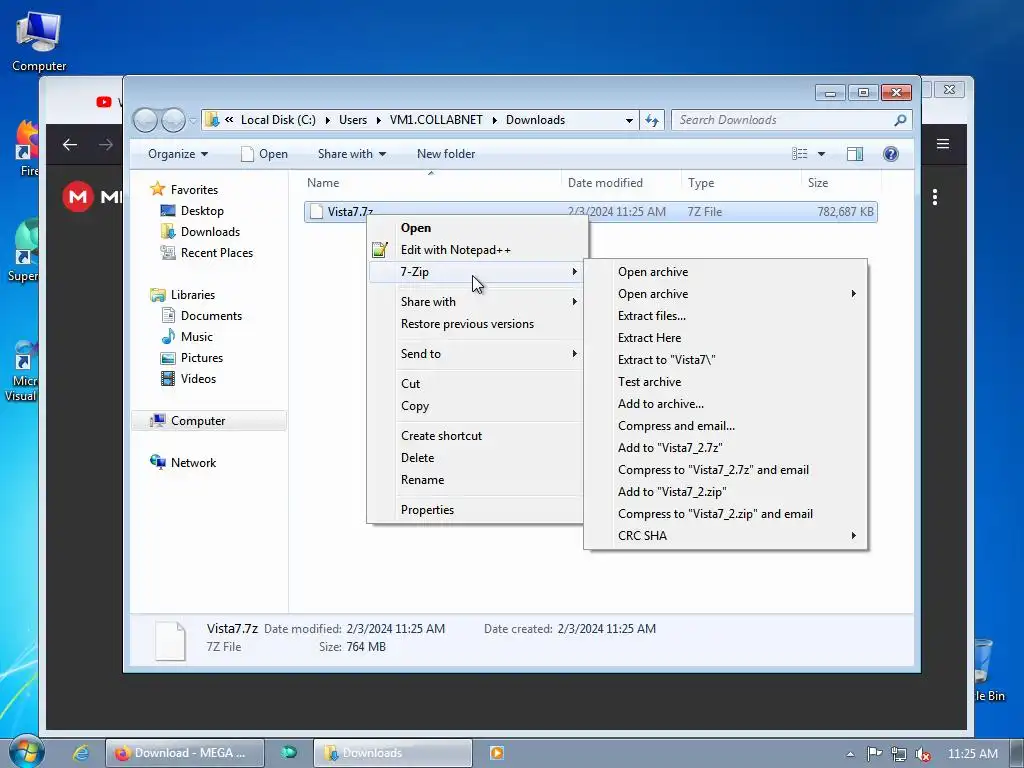The image size is (1024, 768).
Task: Open Explorer help question mark icon
Action: tap(891, 154)
